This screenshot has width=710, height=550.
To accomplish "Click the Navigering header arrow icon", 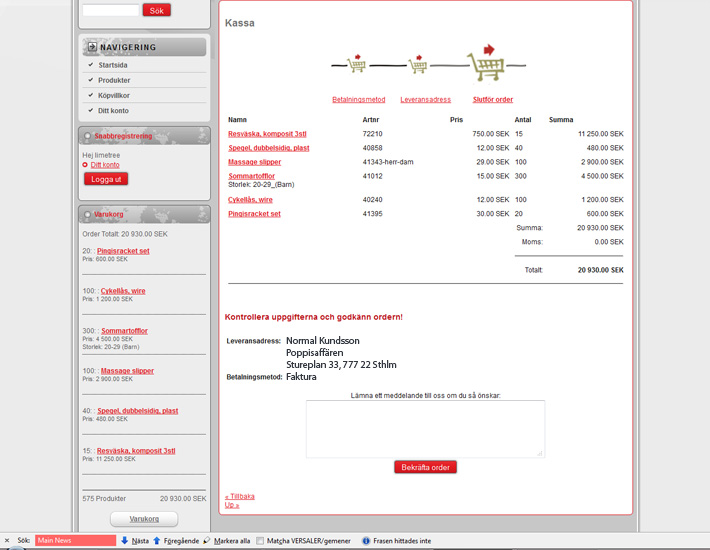I will [92, 47].
